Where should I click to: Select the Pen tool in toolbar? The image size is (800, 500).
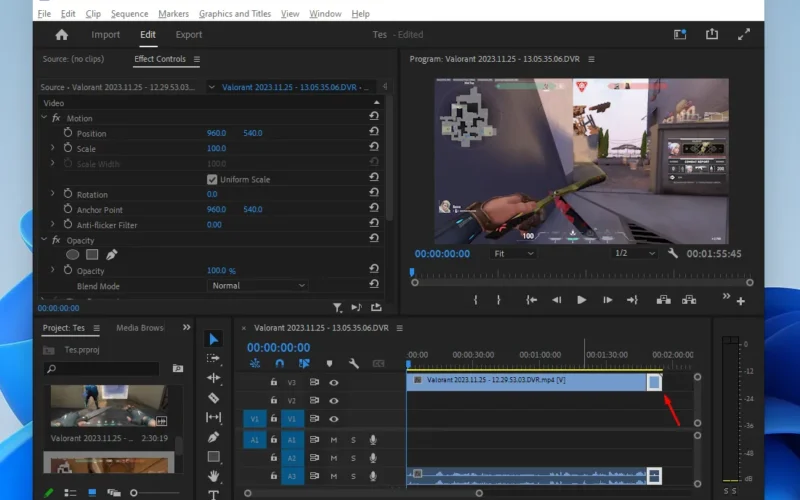pos(214,437)
